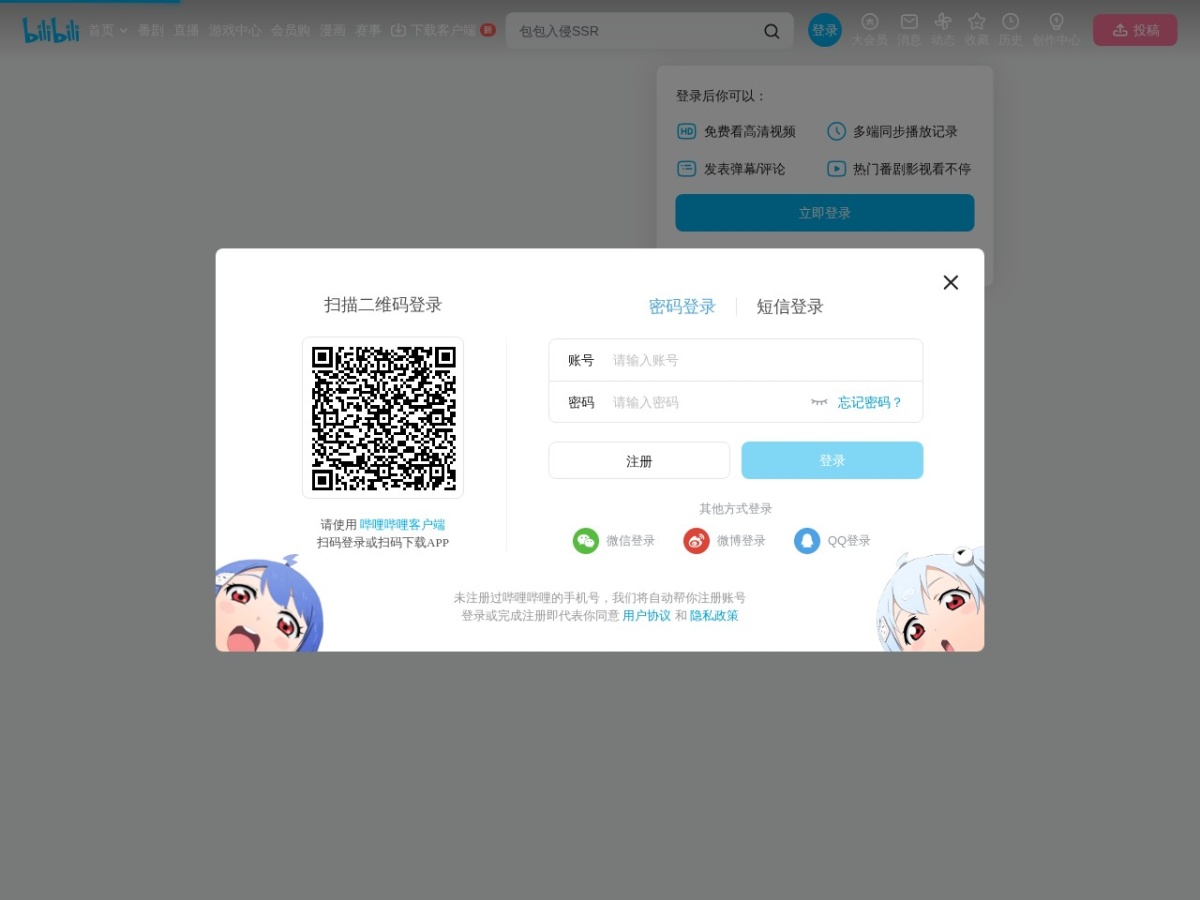
Task: Click the 其他方式登录 text
Action: click(x=736, y=509)
